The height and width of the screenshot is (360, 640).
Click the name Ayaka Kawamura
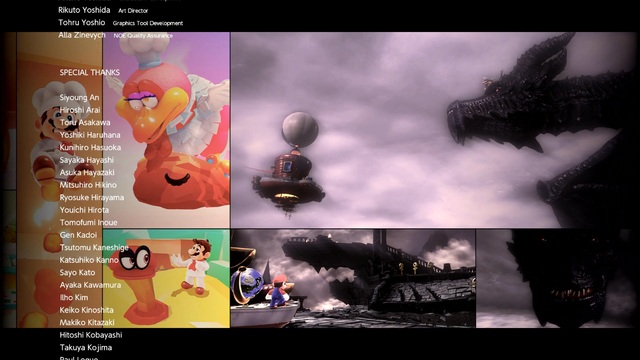(90, 285)
